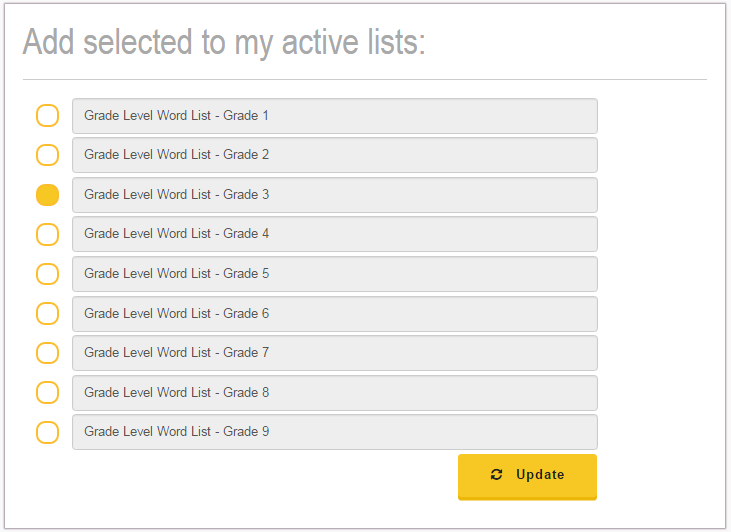This screenshot has width=731, height=532.
Task: Check the box next to Grade 8
Action: [x=47, y=392]
